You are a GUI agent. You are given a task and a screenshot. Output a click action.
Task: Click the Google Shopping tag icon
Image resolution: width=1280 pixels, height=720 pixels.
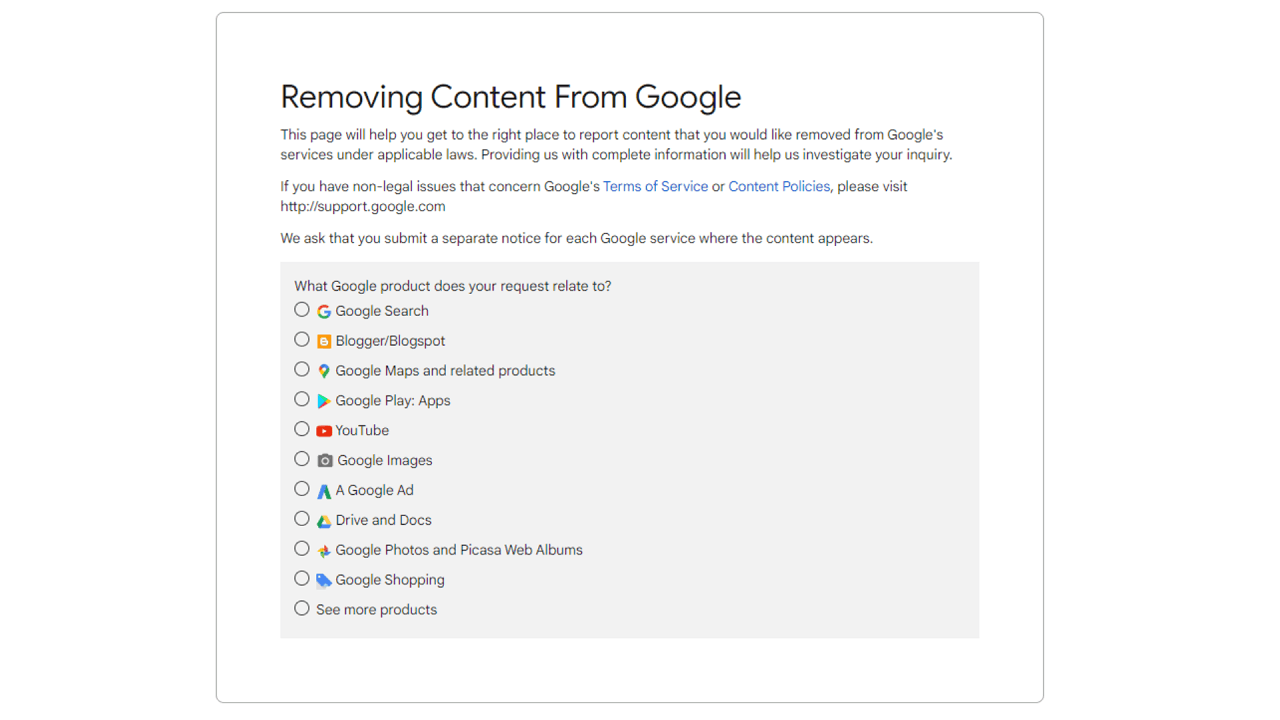pyautogui.click(x=323, y=579)
